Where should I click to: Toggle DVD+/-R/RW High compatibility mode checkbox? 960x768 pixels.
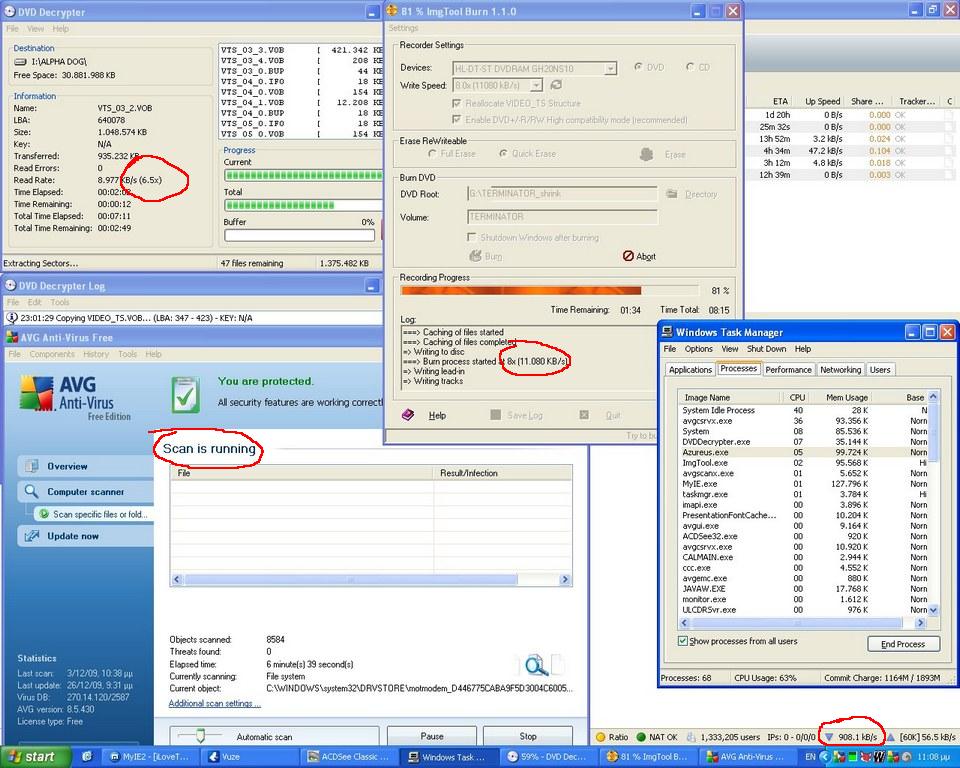coord(456,119)
